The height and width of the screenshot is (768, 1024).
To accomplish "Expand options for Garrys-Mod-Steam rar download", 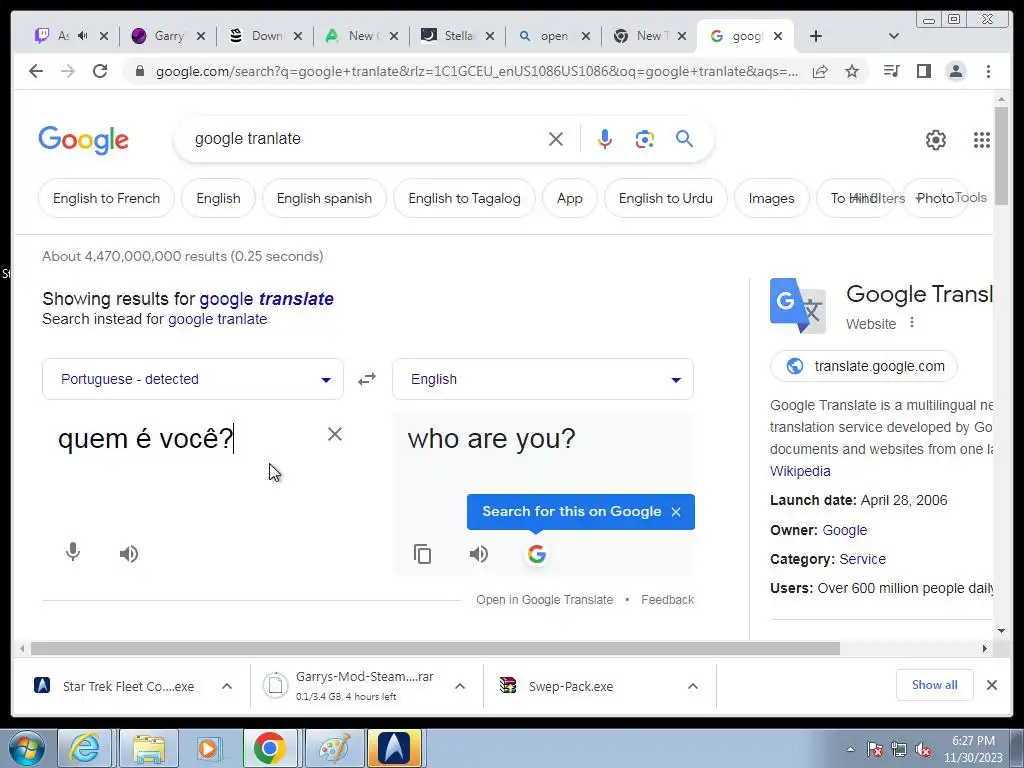I will (x=460, y=686).
